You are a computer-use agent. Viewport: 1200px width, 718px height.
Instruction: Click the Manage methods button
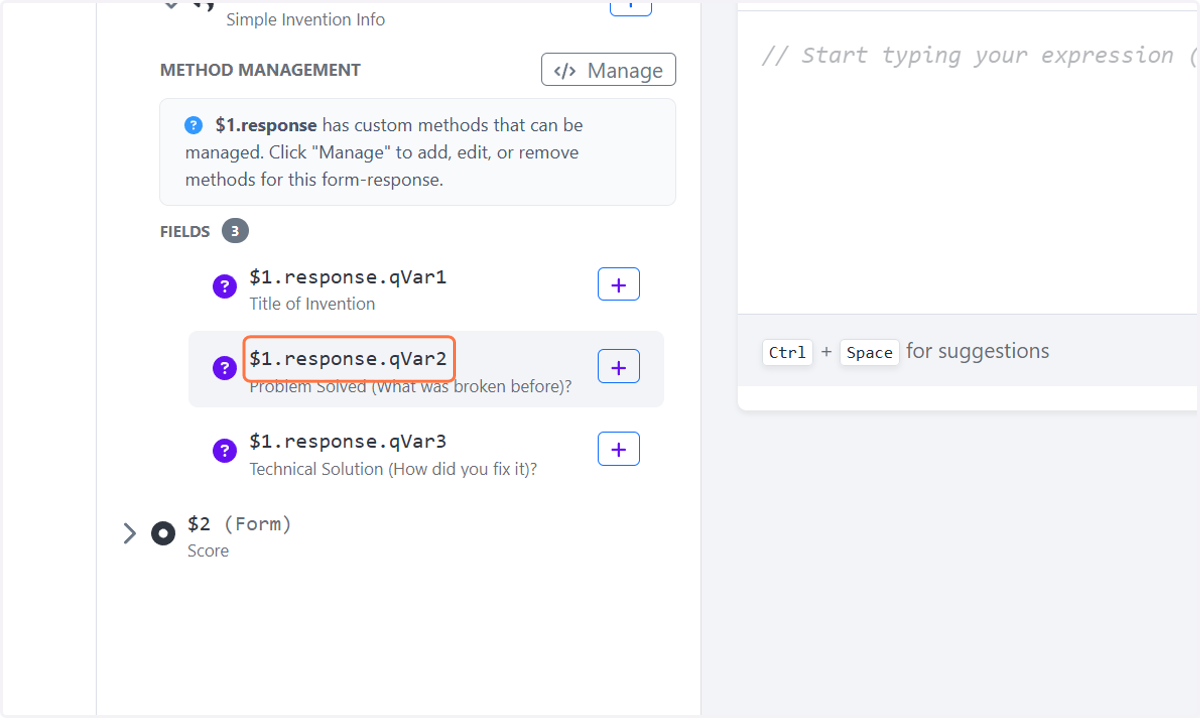(608, 70)
